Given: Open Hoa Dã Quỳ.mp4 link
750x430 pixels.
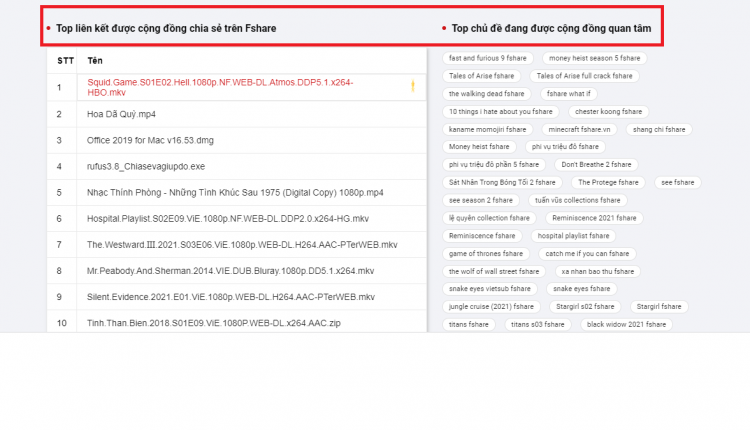Looking at the screenshot, I should 121,114.
